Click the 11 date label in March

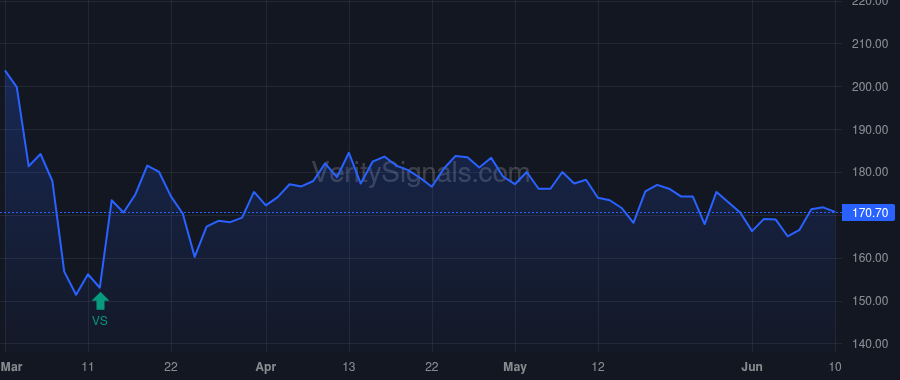[x=88, y=367]
